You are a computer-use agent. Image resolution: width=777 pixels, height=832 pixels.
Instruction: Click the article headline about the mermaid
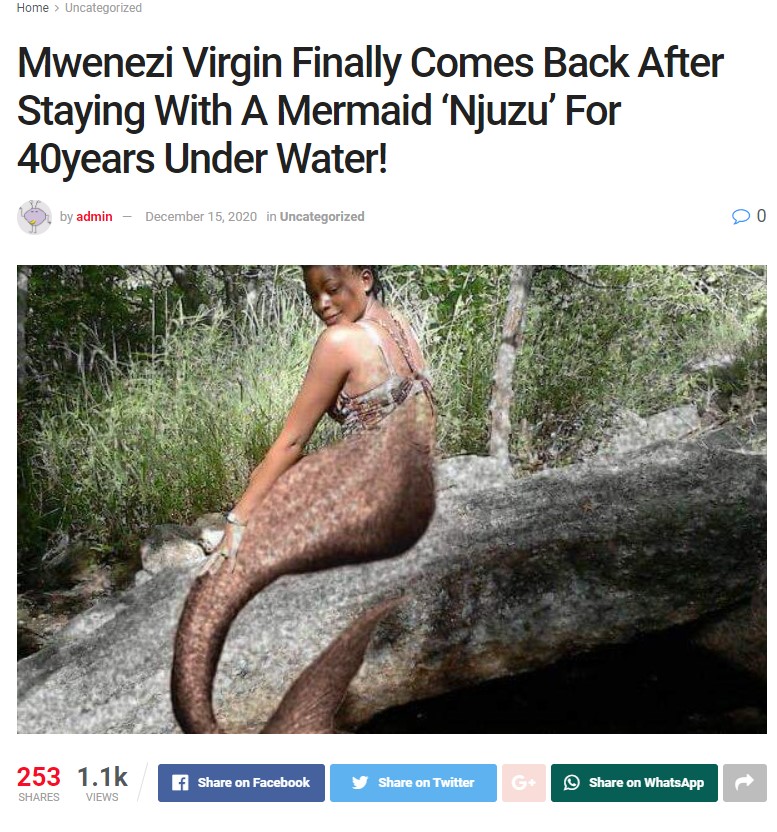370,110
